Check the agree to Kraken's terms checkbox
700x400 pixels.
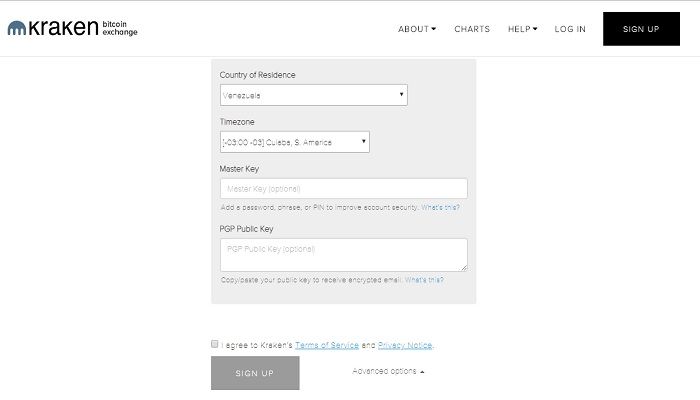pos(215,344)
